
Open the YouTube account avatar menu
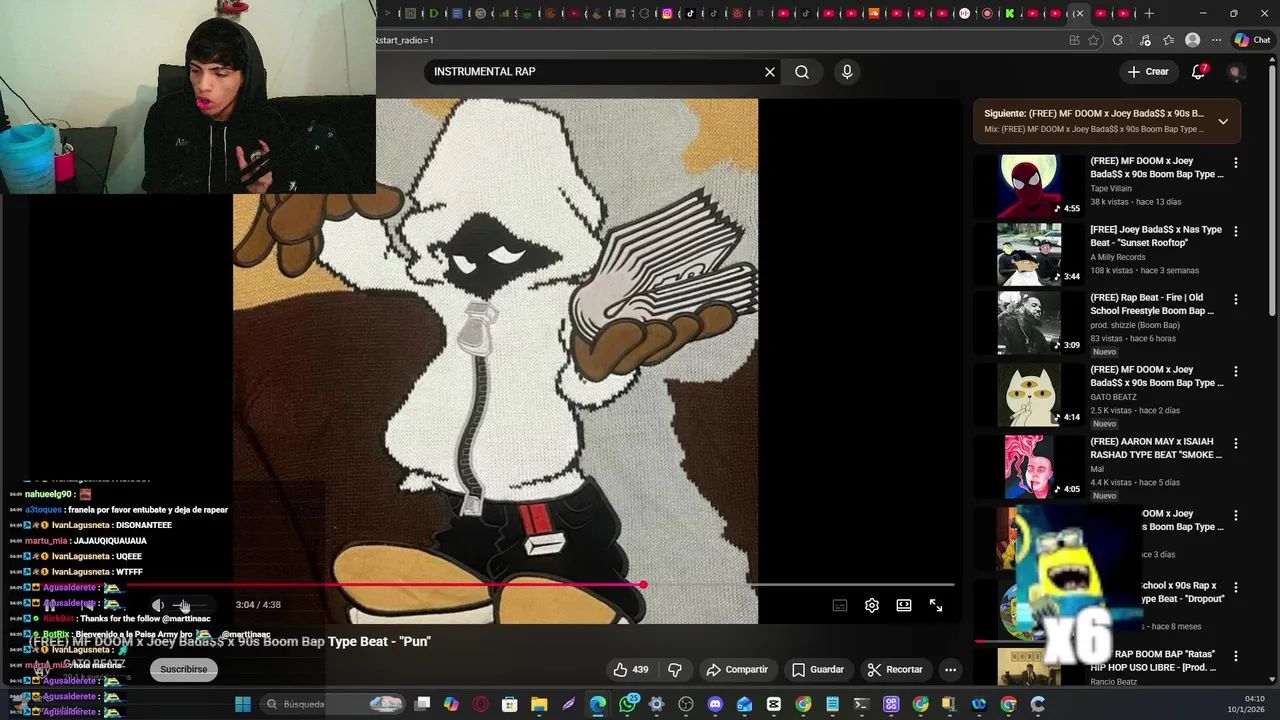coord(1235,72)
